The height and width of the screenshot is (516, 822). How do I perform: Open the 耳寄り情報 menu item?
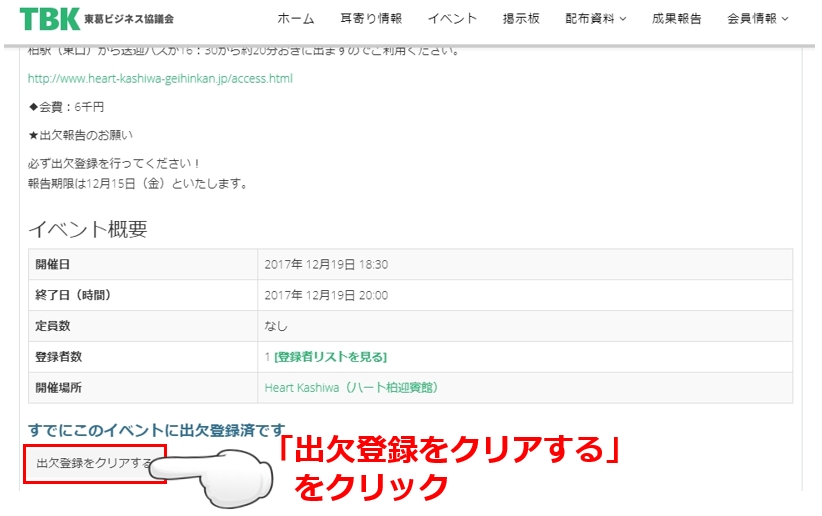tap(371, 19)
